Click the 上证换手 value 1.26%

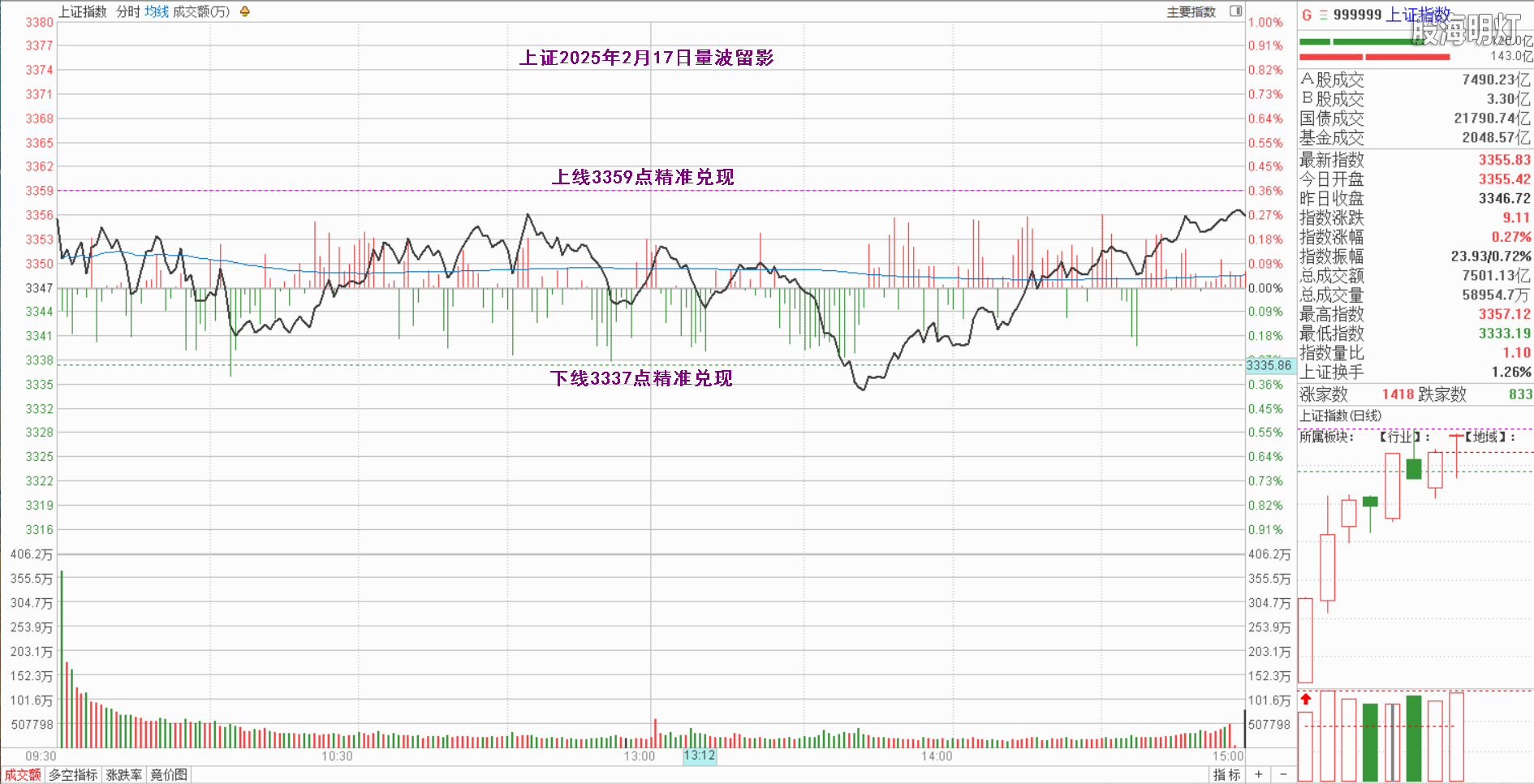click(1511, 373)
